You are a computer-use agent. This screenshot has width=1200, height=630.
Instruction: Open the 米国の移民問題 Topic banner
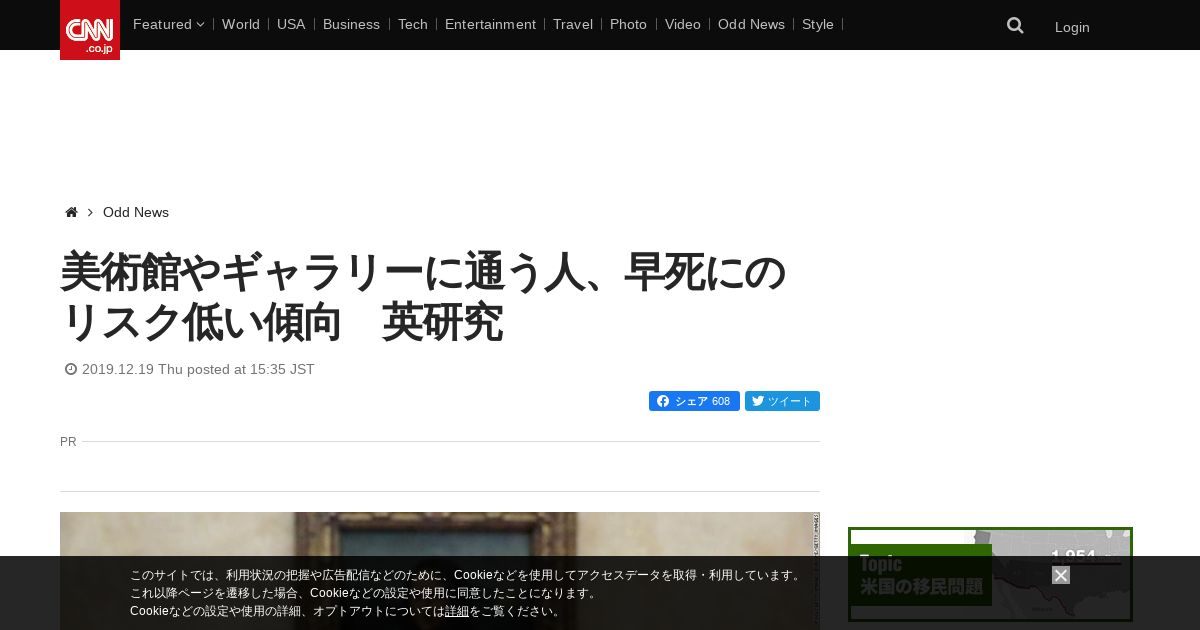(990, 574)
